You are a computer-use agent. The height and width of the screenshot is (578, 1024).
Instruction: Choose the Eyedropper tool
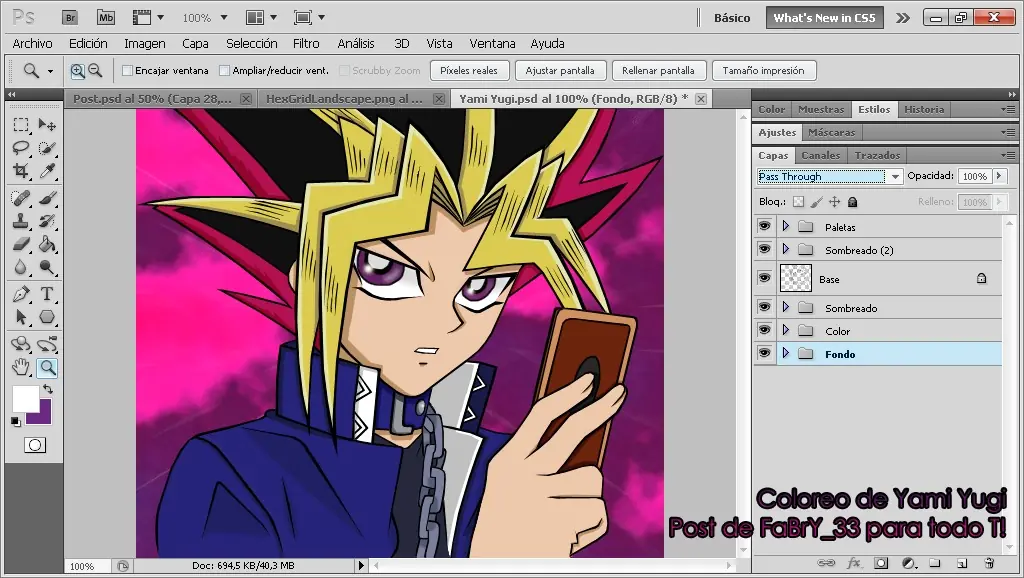[47, 171]
